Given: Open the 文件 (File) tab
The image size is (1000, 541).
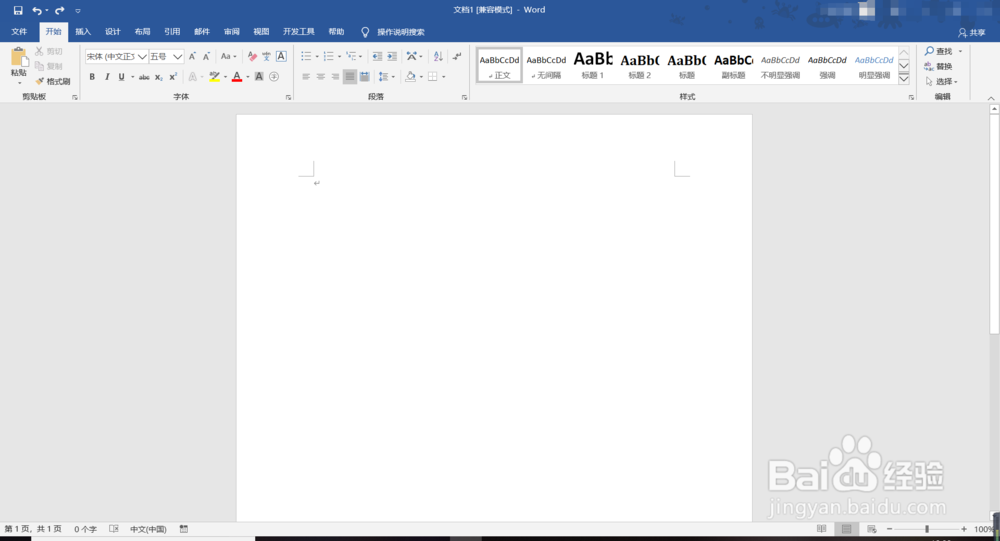Looking at the screenshot, I should pyautogui.click(x=19, y=32).
